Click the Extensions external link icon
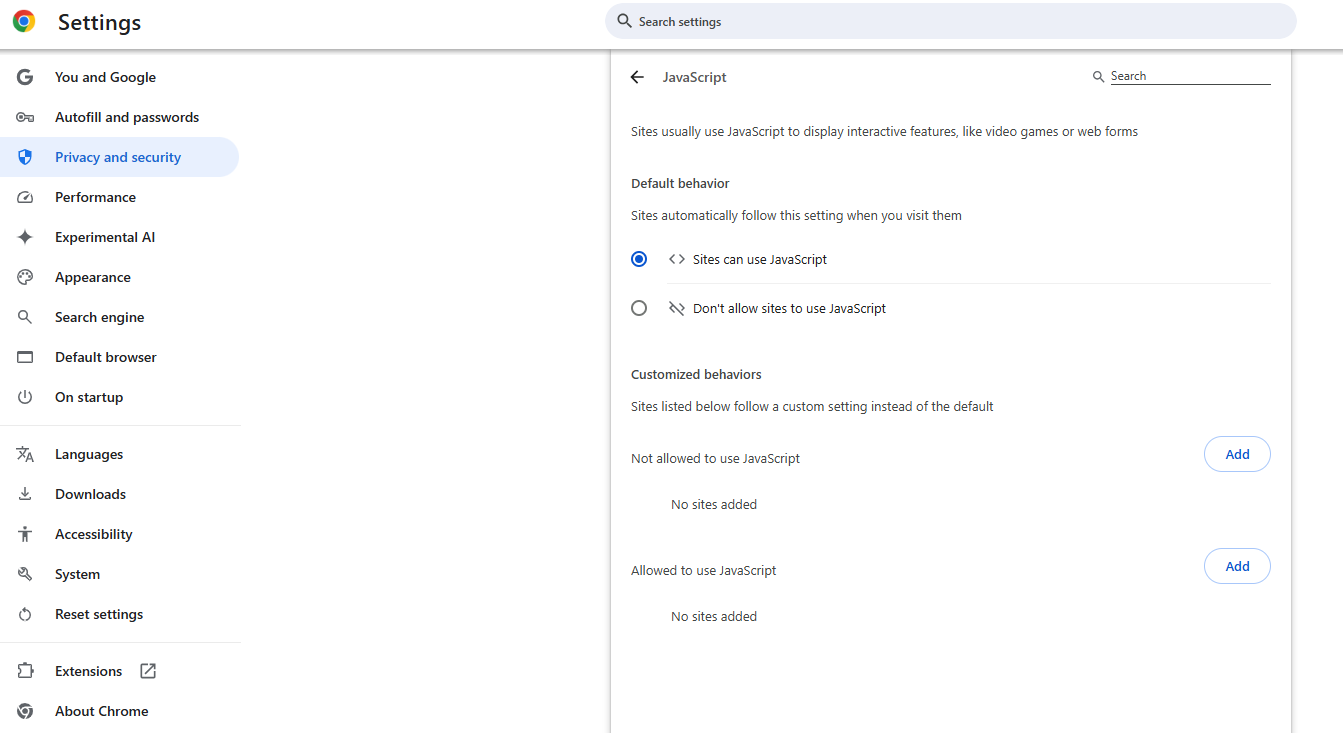1343x733 pixels. point(148,671)
